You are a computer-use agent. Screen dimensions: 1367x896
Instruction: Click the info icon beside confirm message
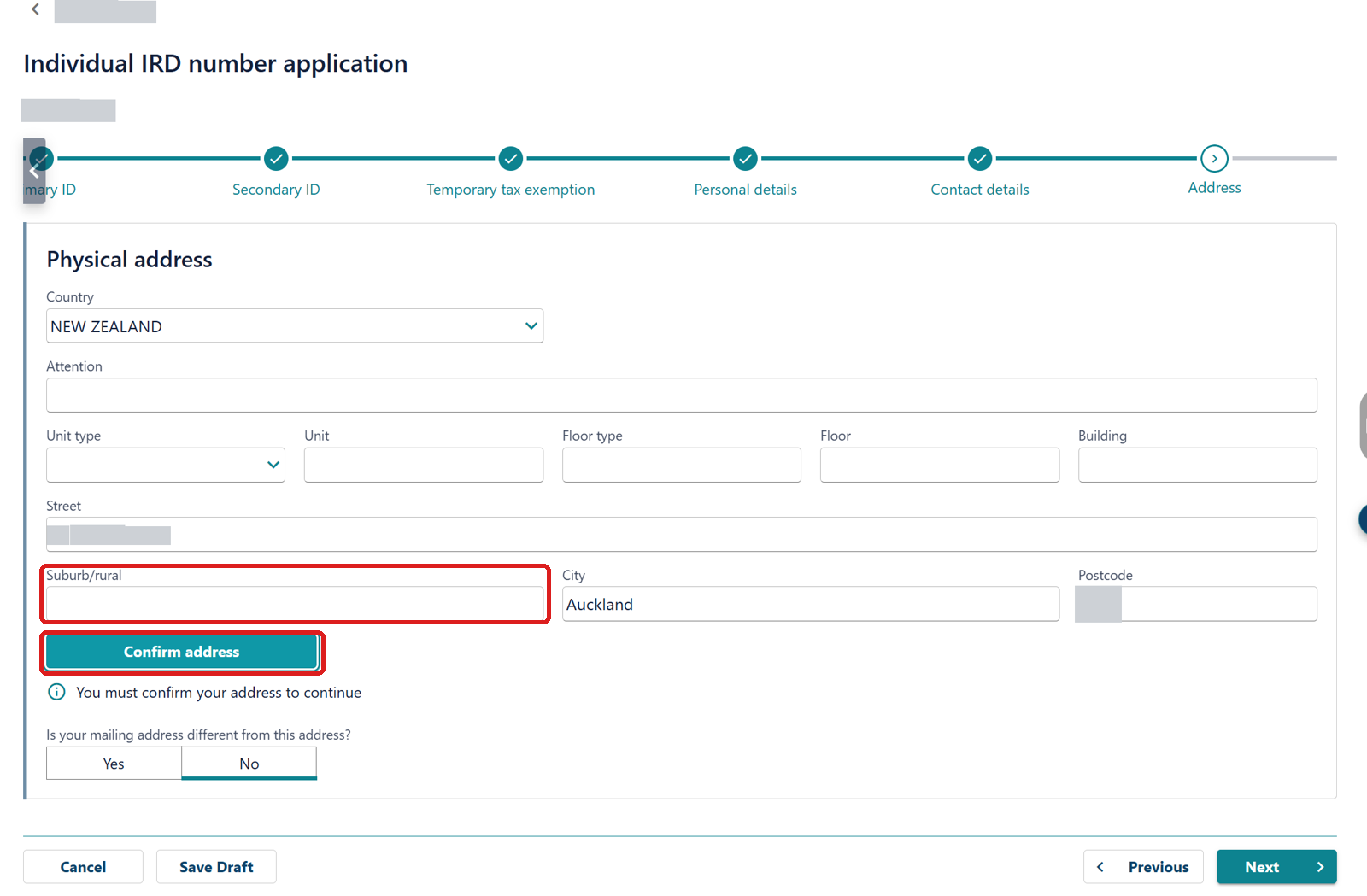coord(56,692)
